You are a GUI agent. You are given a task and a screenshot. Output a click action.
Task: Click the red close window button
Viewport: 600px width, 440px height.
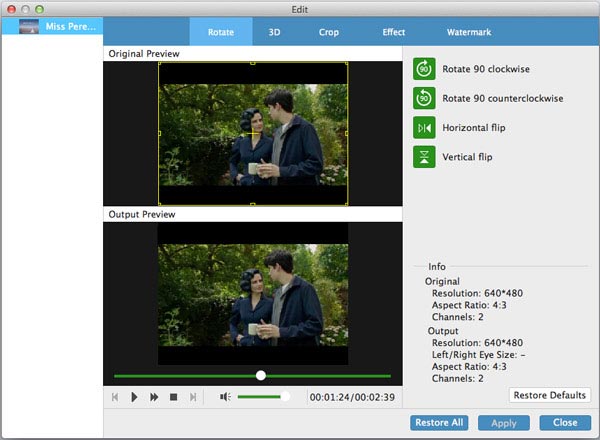click(x=11, y=9)
